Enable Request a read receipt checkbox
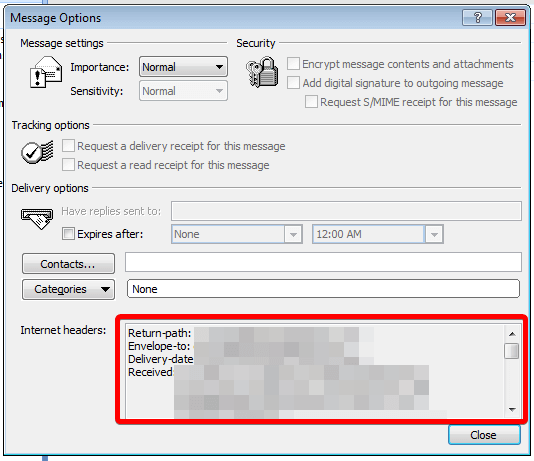Screen dimensions: 534x461 point(68,165)
